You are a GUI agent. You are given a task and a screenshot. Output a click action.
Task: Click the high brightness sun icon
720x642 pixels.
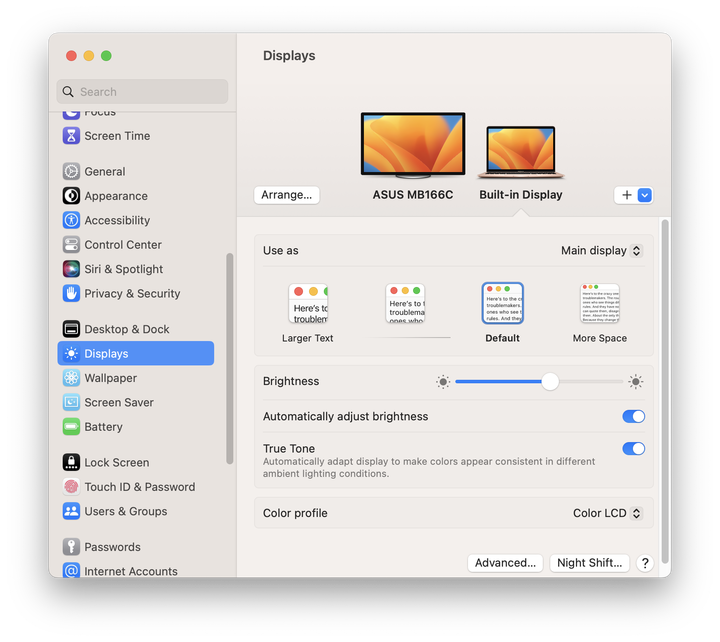pos(636,382)
